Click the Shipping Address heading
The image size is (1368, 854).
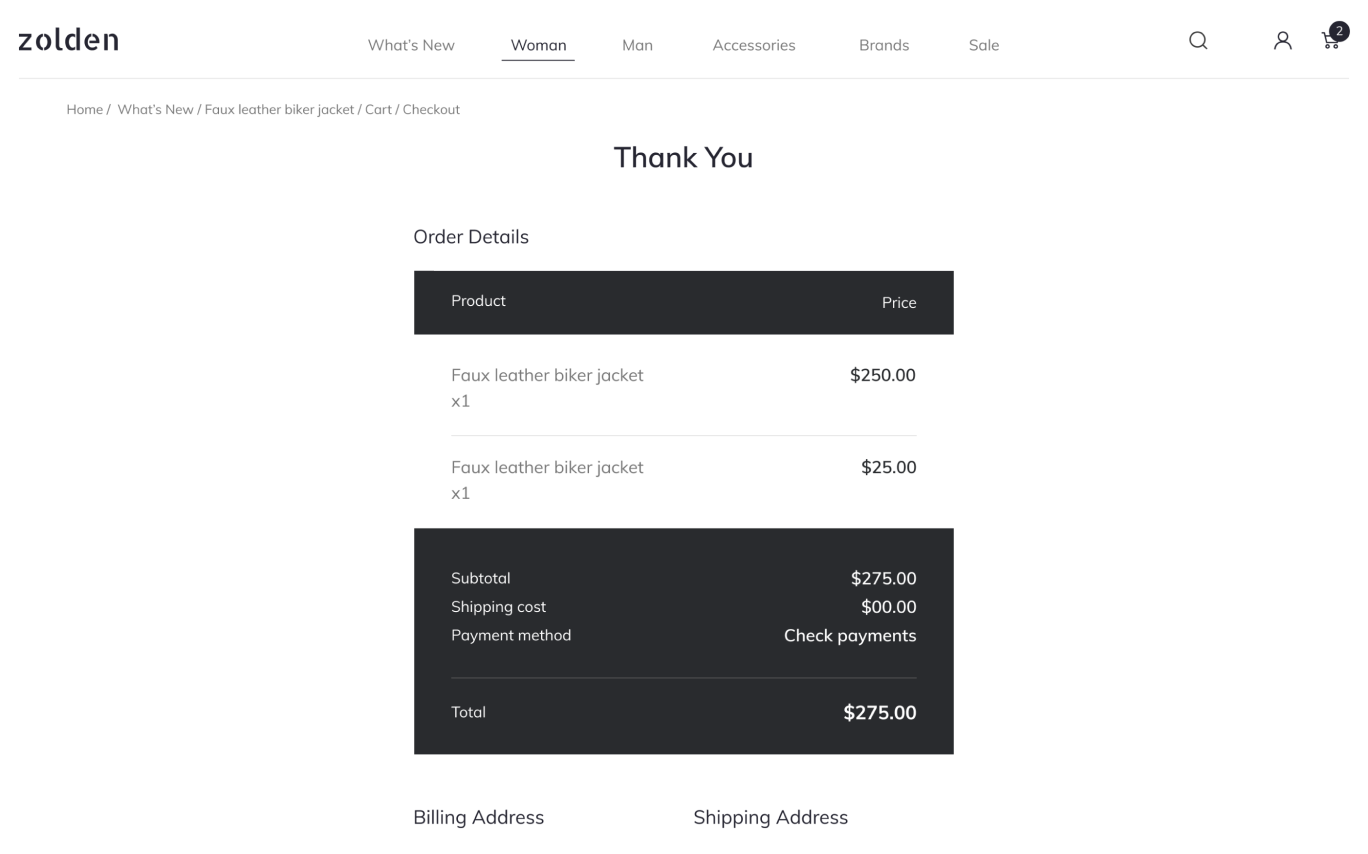pyautogui.click(x=770, y=817)
